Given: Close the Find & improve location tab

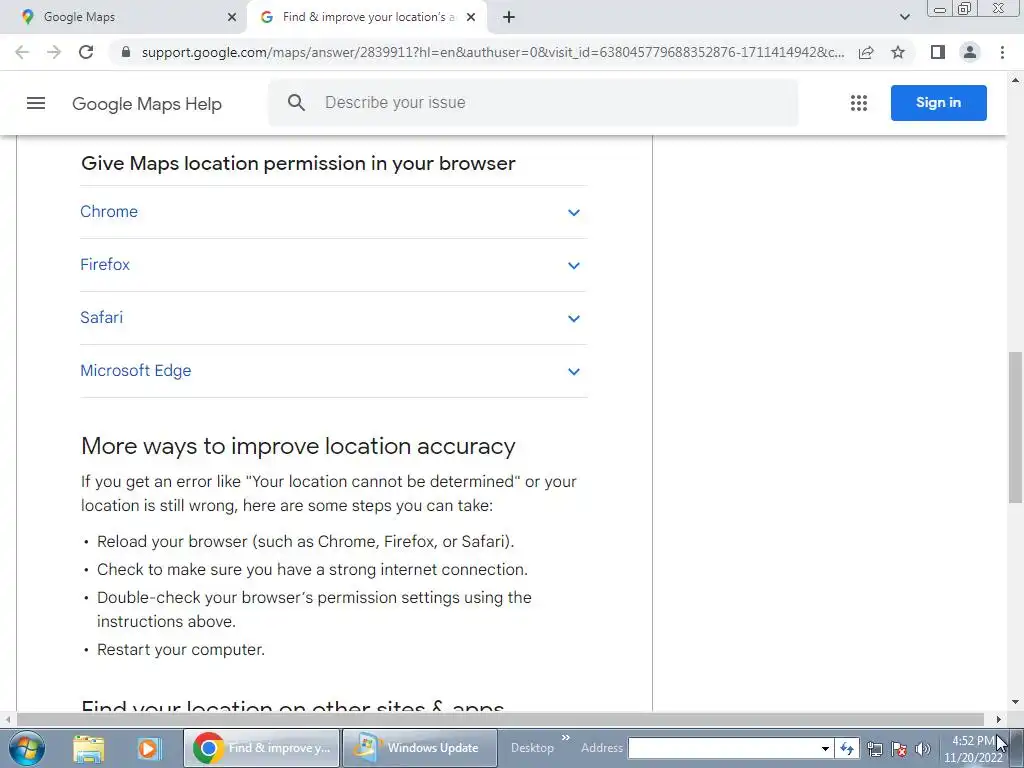Looking at the screenshot, I should coord(471,17).
